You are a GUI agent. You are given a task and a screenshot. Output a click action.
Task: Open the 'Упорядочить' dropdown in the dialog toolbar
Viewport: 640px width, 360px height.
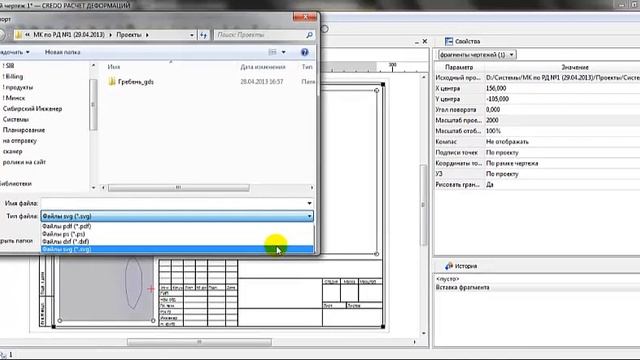pyautogui.click(x=15, y=52)
